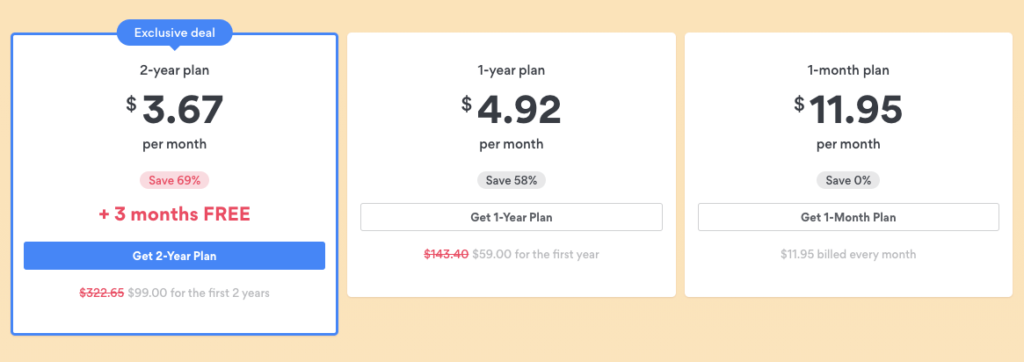Click the + 3 months FREE text
This screenshot has width=1024, height=362.
(174, 215)
